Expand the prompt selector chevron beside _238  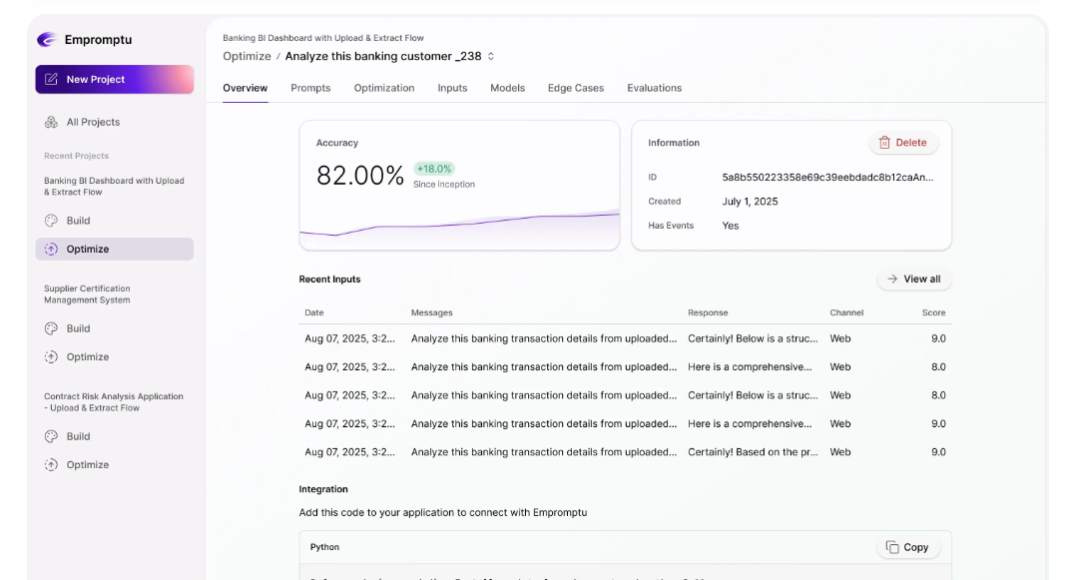pyautogui.click(x=491, y=57)
